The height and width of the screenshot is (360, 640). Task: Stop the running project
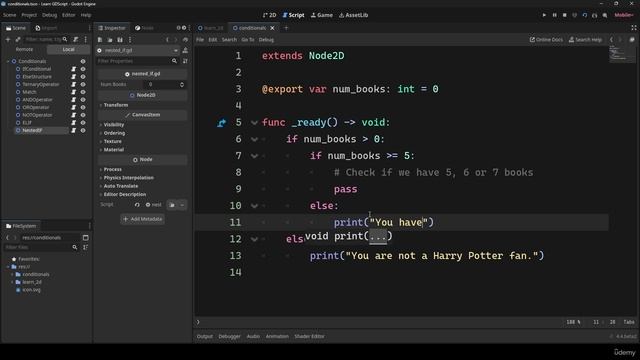(x=564, y=15)
